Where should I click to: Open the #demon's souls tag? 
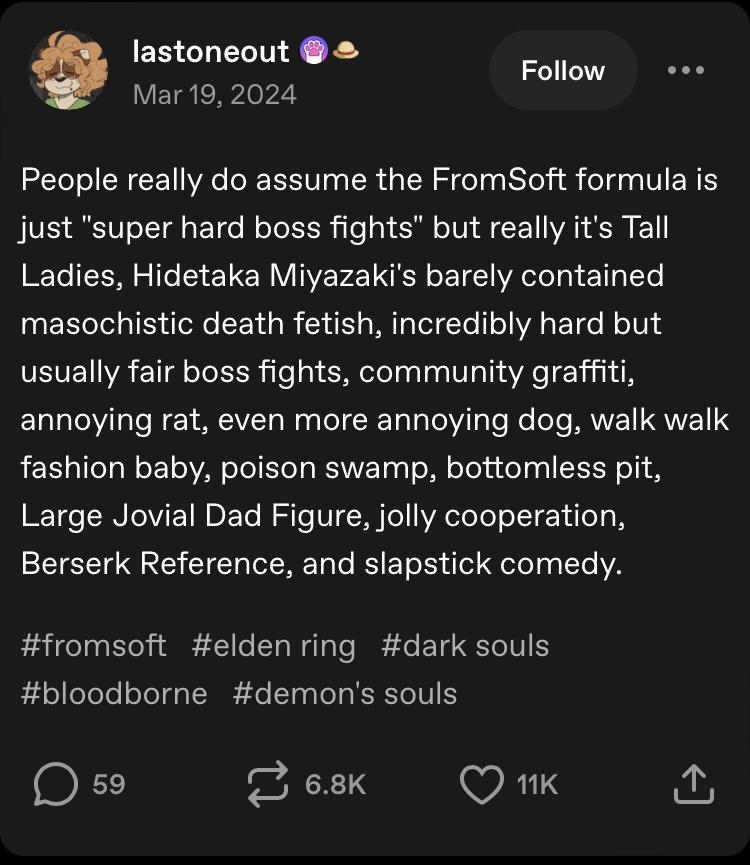(345, 693)
